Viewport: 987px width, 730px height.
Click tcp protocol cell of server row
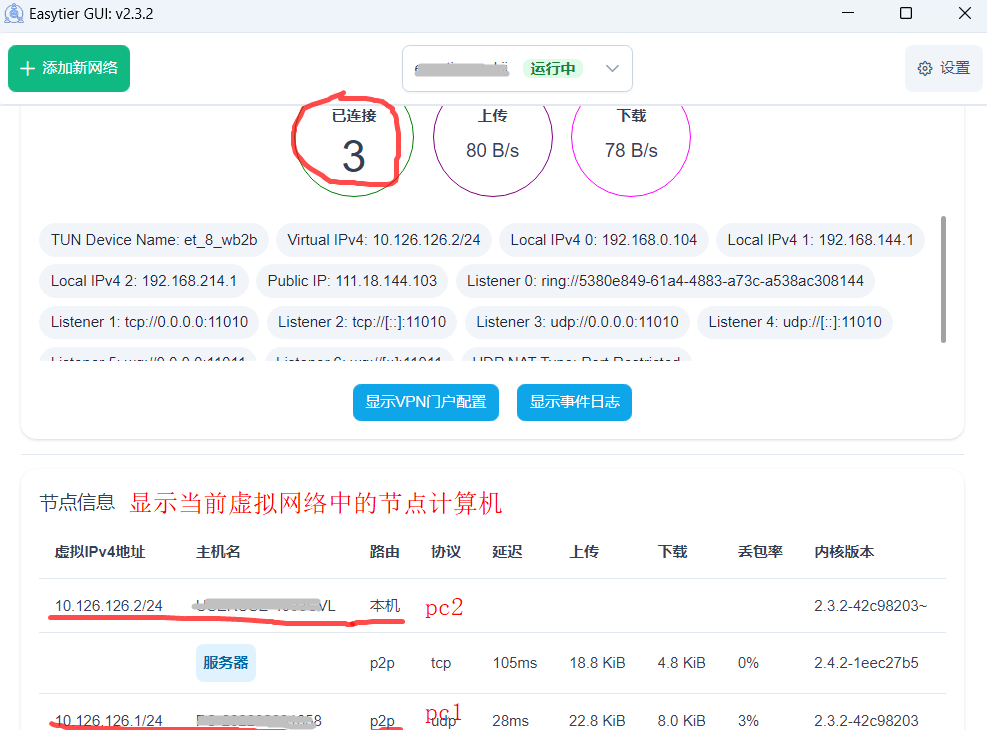coord(441,663)
